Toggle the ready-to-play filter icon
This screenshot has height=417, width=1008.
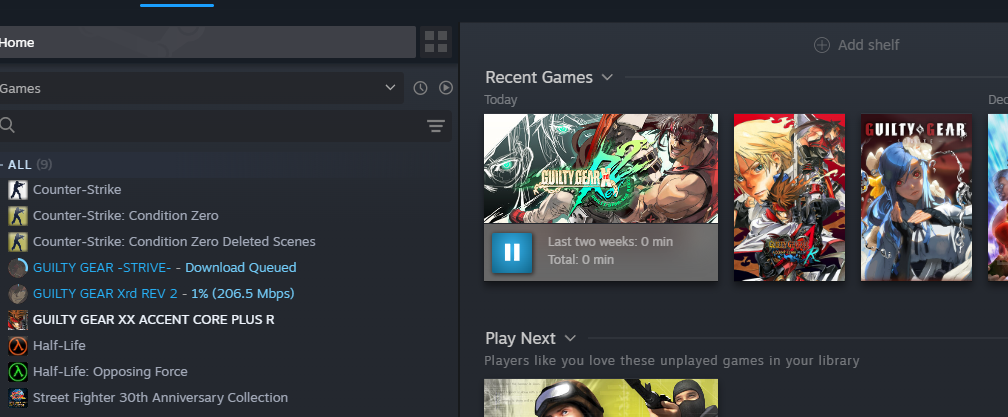pyautogui.click(x=446, y=88)
